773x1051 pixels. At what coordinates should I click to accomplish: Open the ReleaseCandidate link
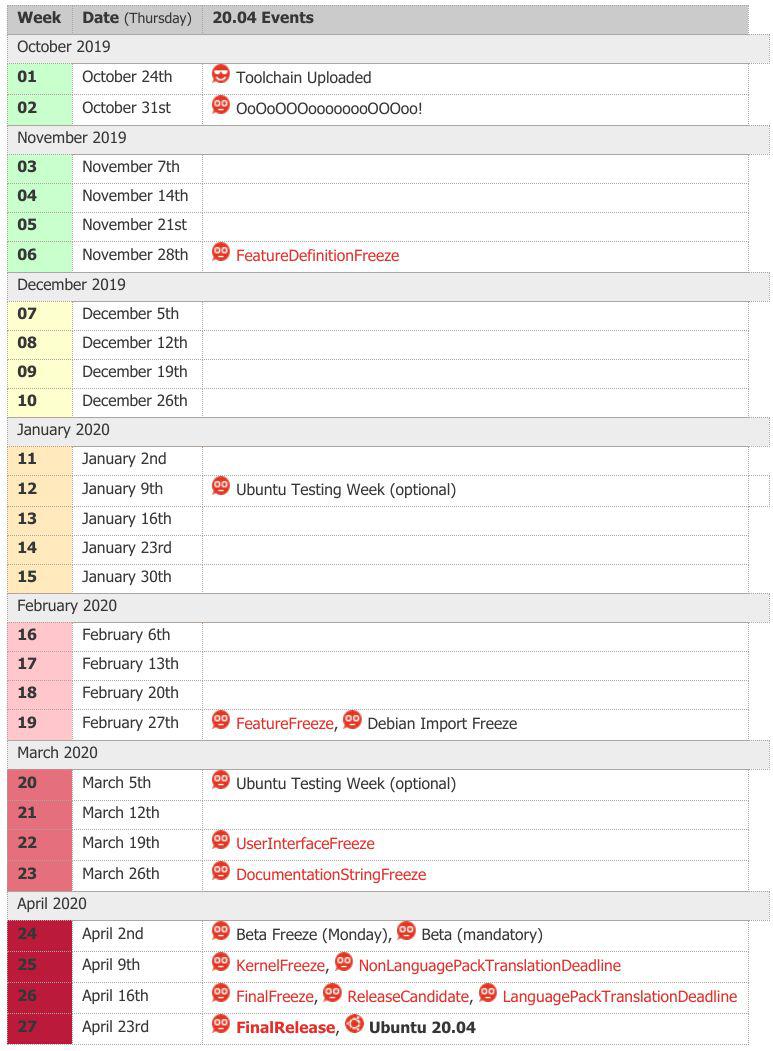pyautogui.click(x=408, y=996)
